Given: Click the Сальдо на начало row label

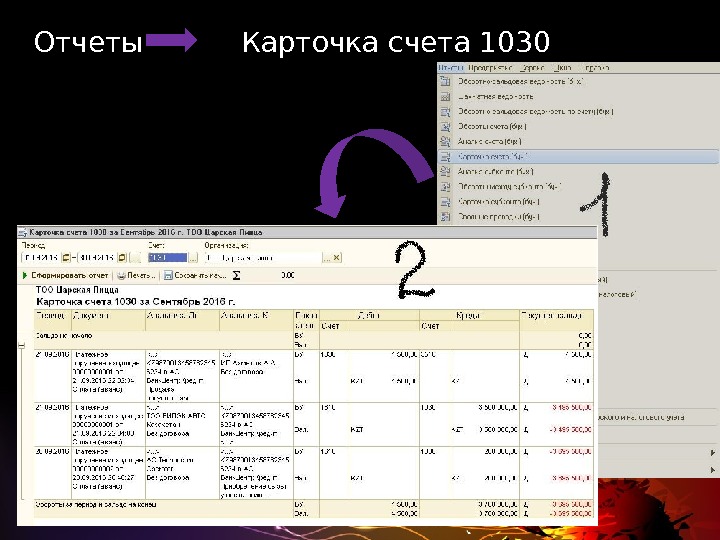Looking at the screenshot, I should 64,336.
